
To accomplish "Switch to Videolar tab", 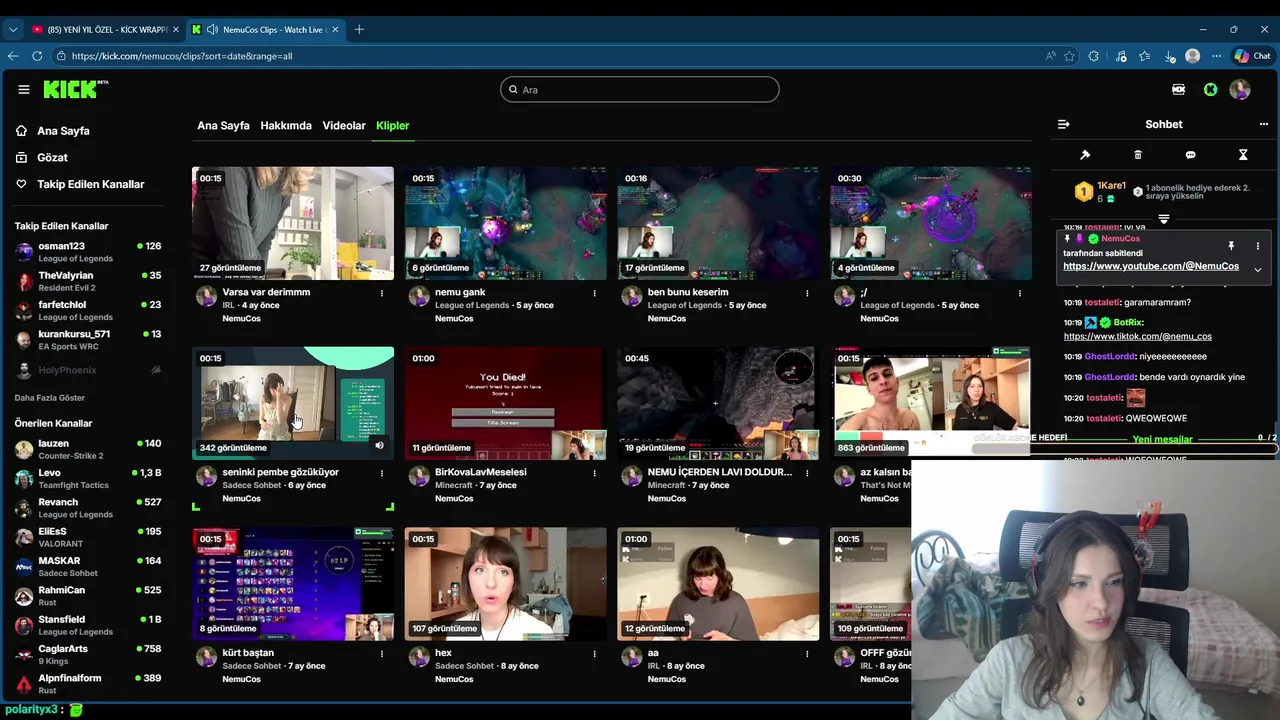I will 344,126.
